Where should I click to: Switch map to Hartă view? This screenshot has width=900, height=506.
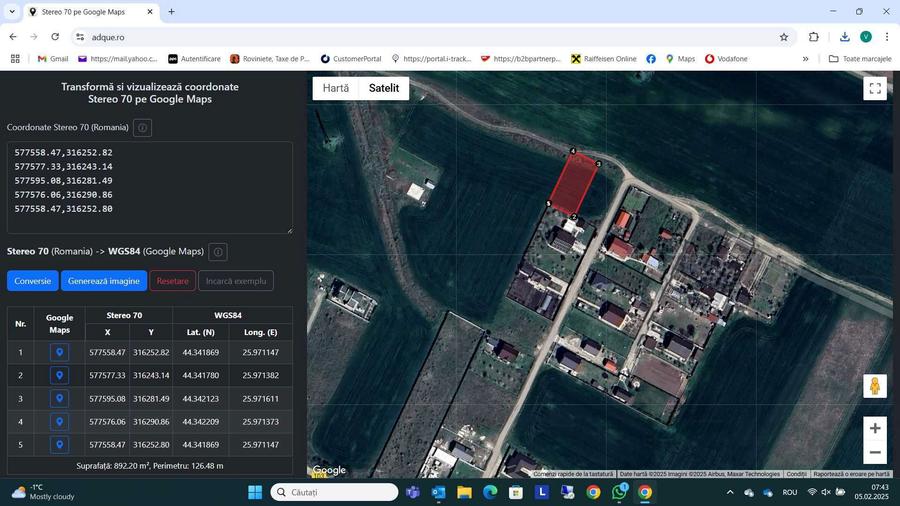click(336, 88)
